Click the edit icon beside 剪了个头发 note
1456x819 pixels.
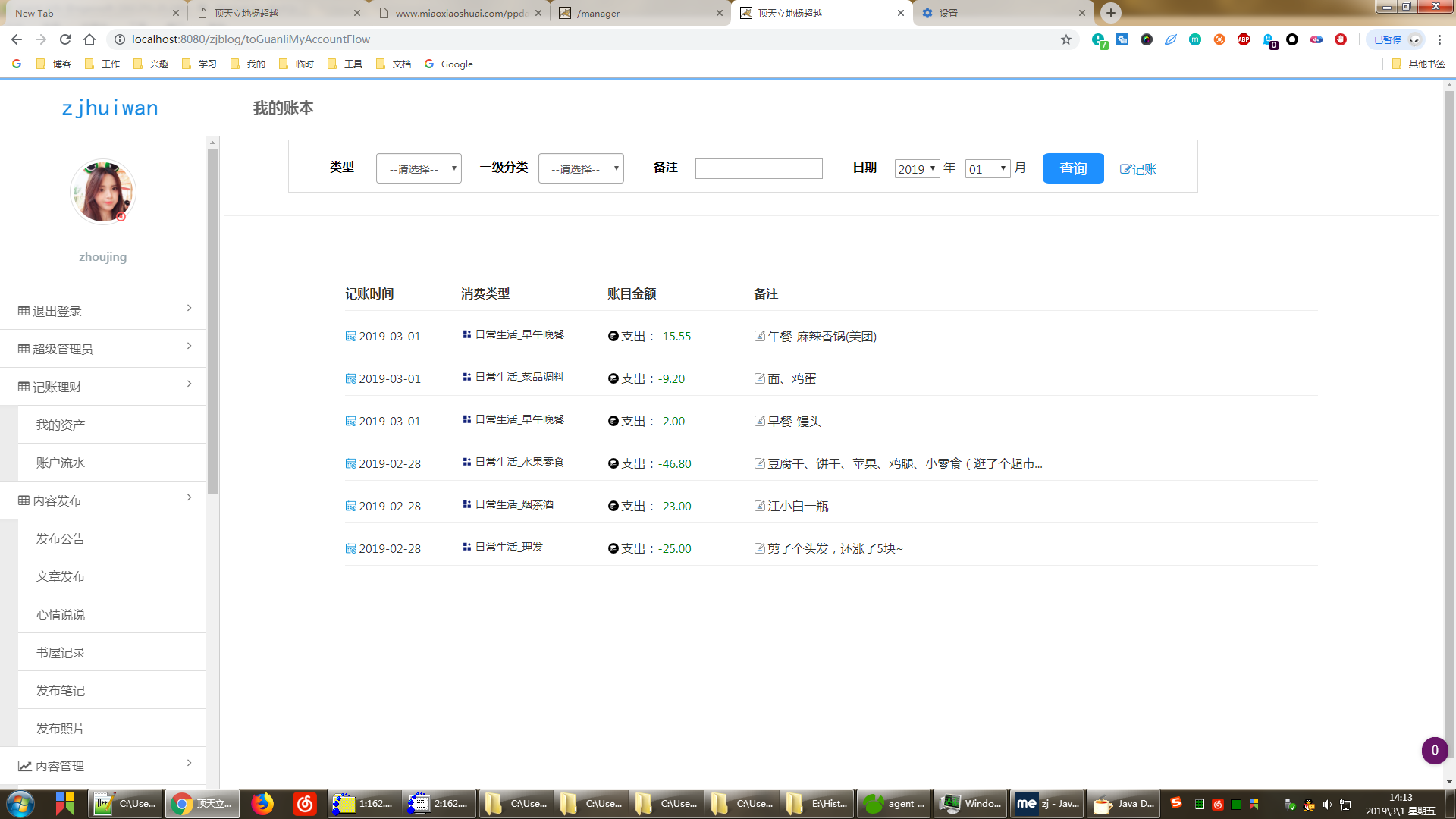pyautogui.click(x=760, y=548)
